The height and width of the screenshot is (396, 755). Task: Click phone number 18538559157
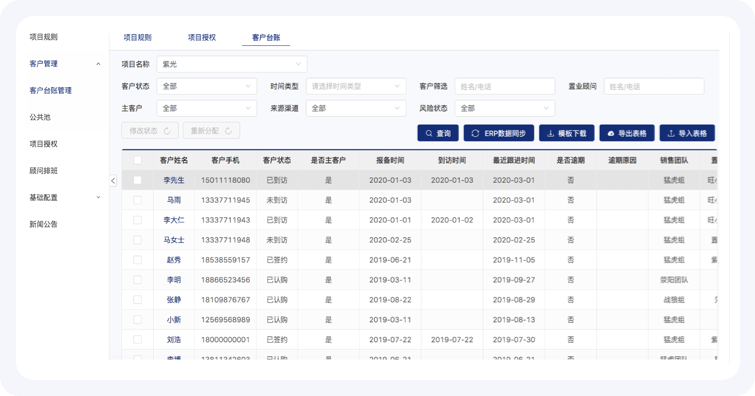click(225, 260)
